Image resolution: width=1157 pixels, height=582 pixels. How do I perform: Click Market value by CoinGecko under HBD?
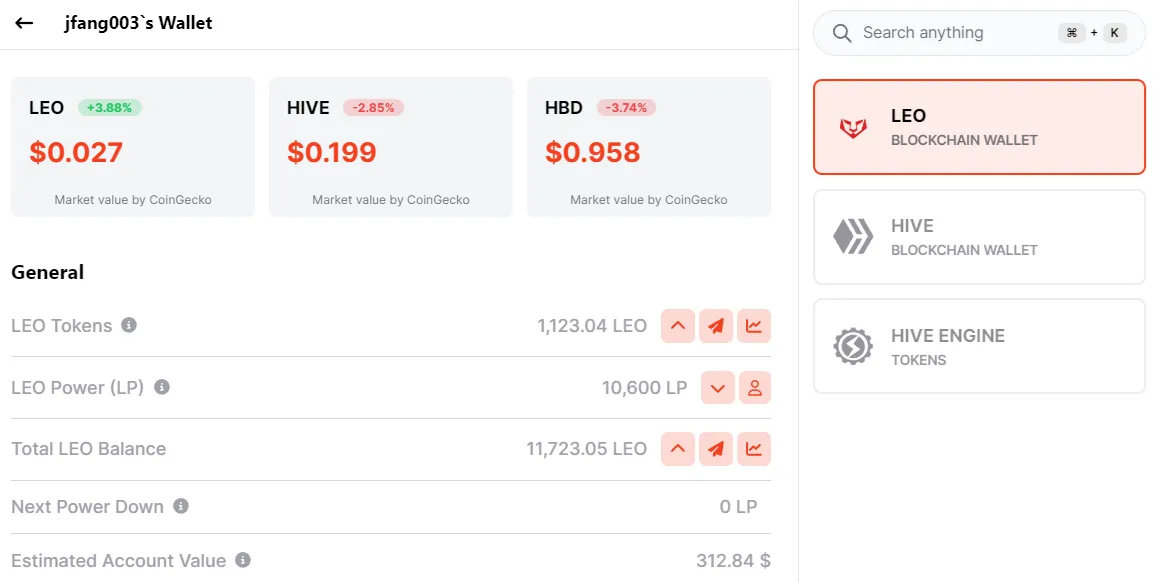pyautogui.click(x=649, y=199)
